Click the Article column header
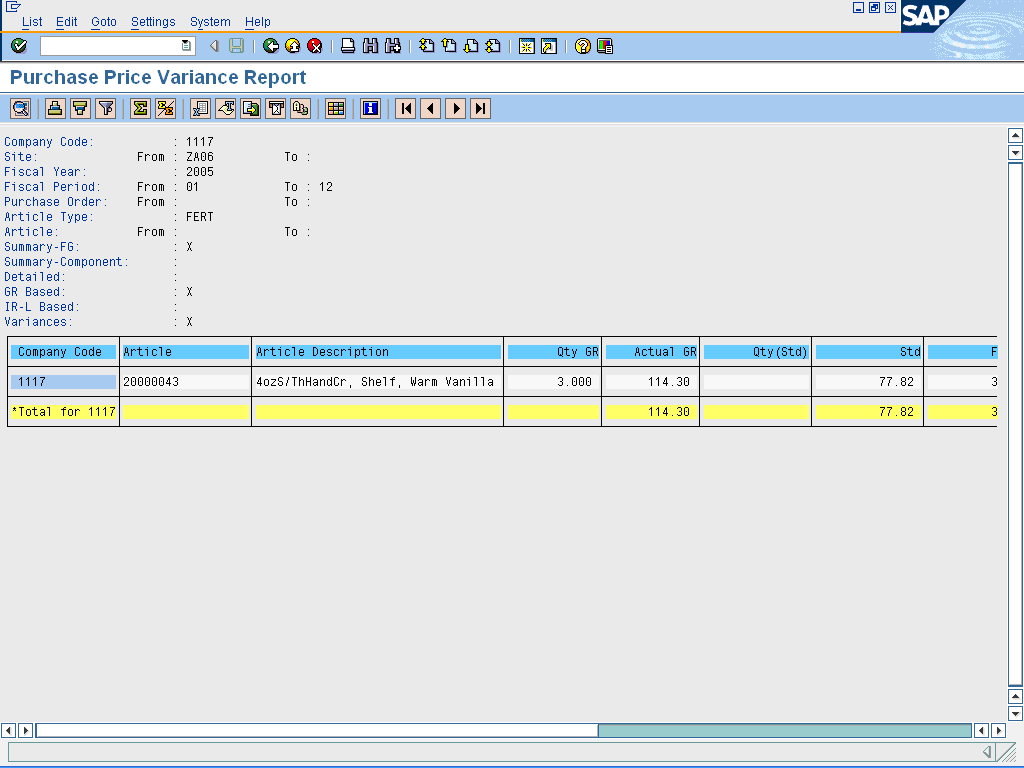This screenshot has width=1024, height=768. [185, 352]
